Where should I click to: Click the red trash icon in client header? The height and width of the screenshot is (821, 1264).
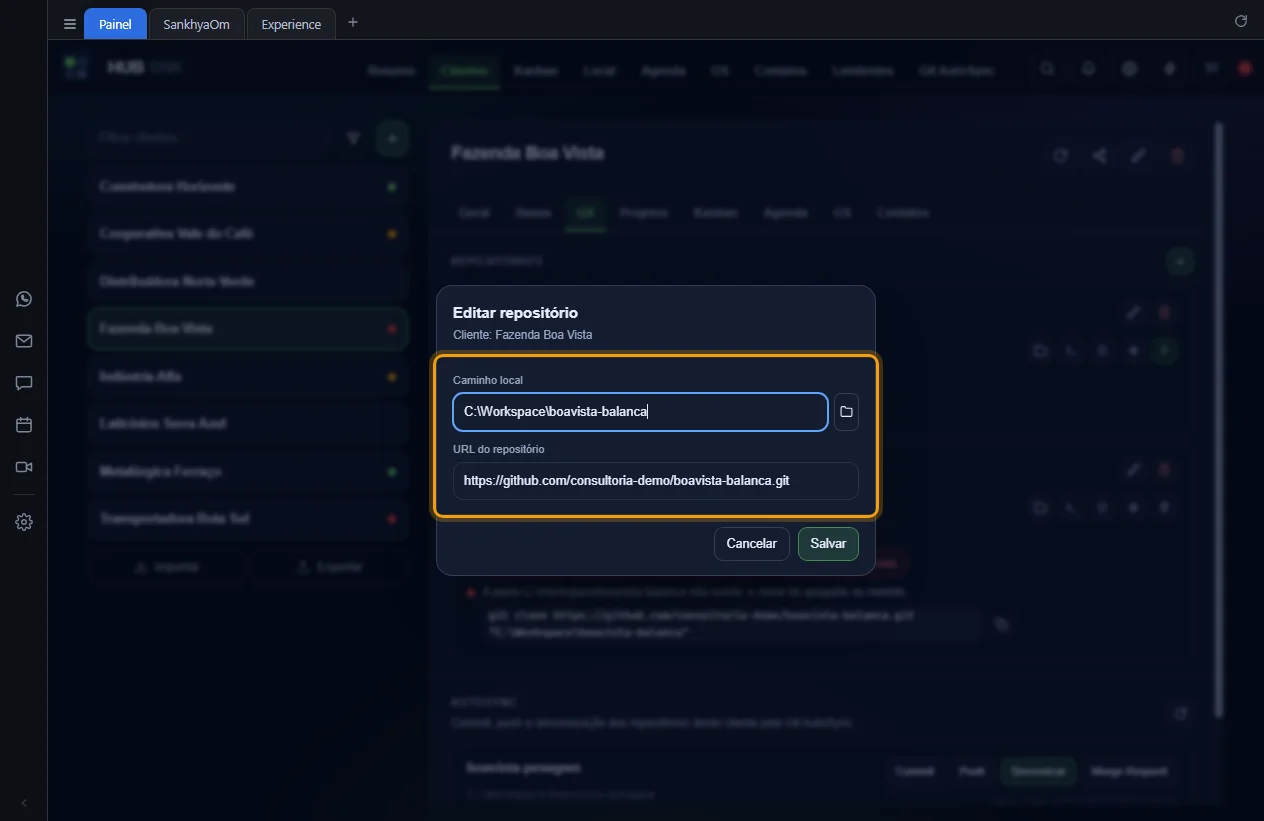pos(1177,156)
